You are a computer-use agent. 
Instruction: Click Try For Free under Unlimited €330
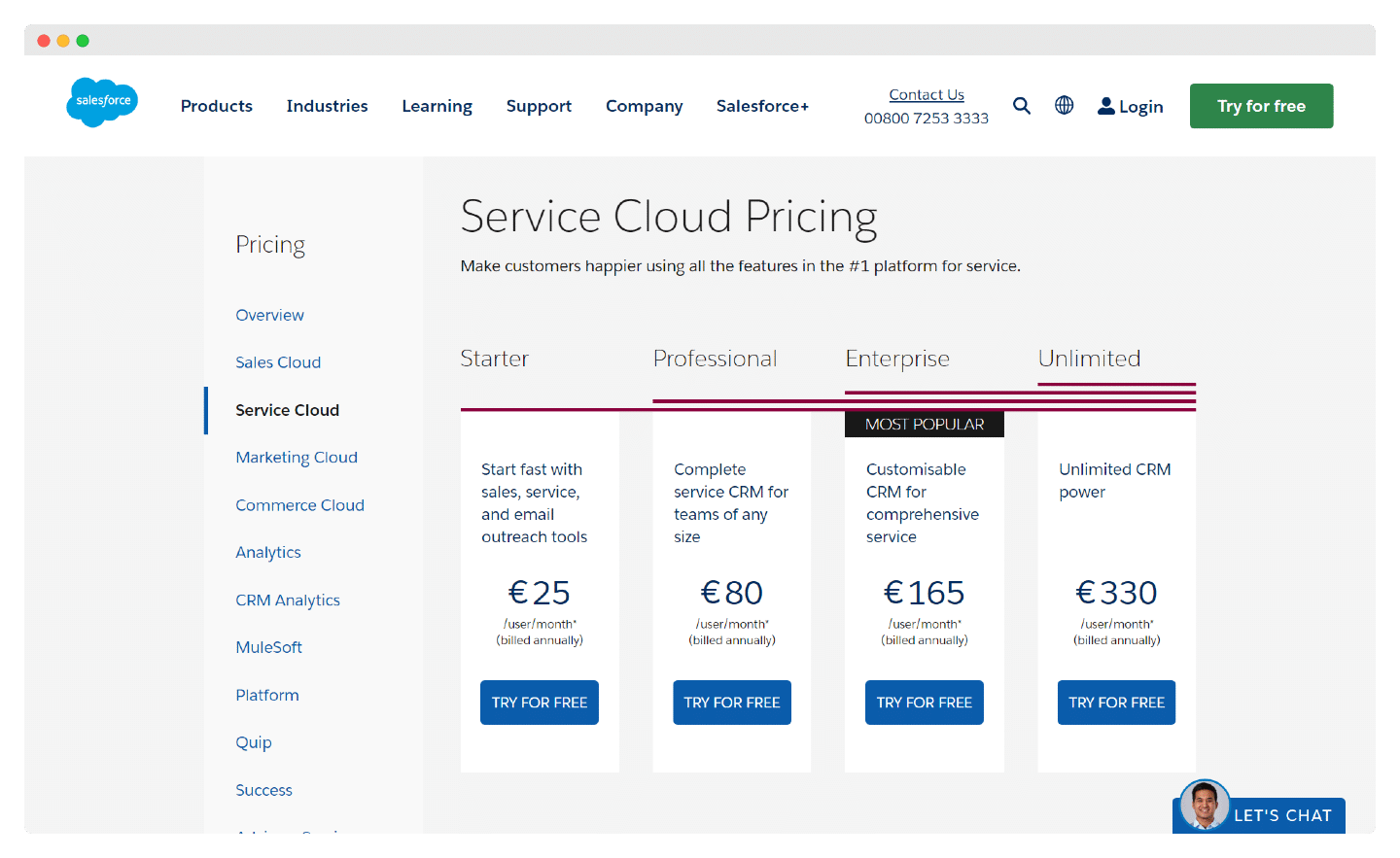[1116, 703]
